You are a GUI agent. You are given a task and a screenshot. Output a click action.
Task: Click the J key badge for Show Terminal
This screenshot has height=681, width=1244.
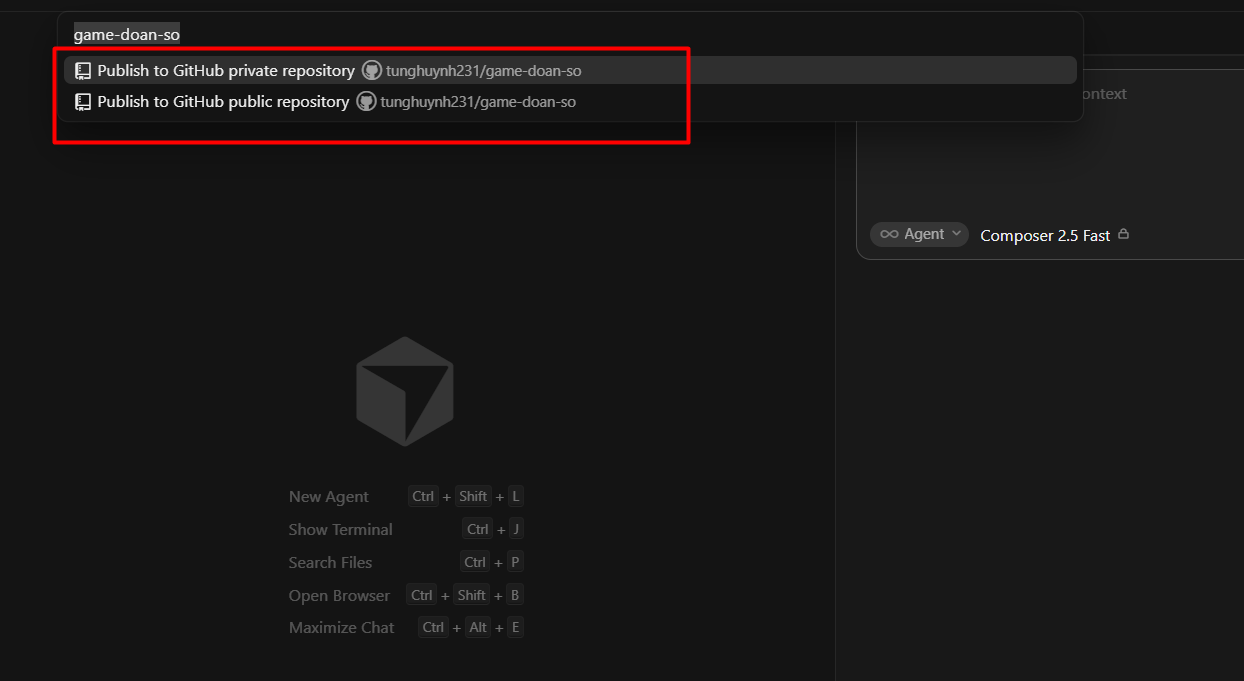click(515, 529)
